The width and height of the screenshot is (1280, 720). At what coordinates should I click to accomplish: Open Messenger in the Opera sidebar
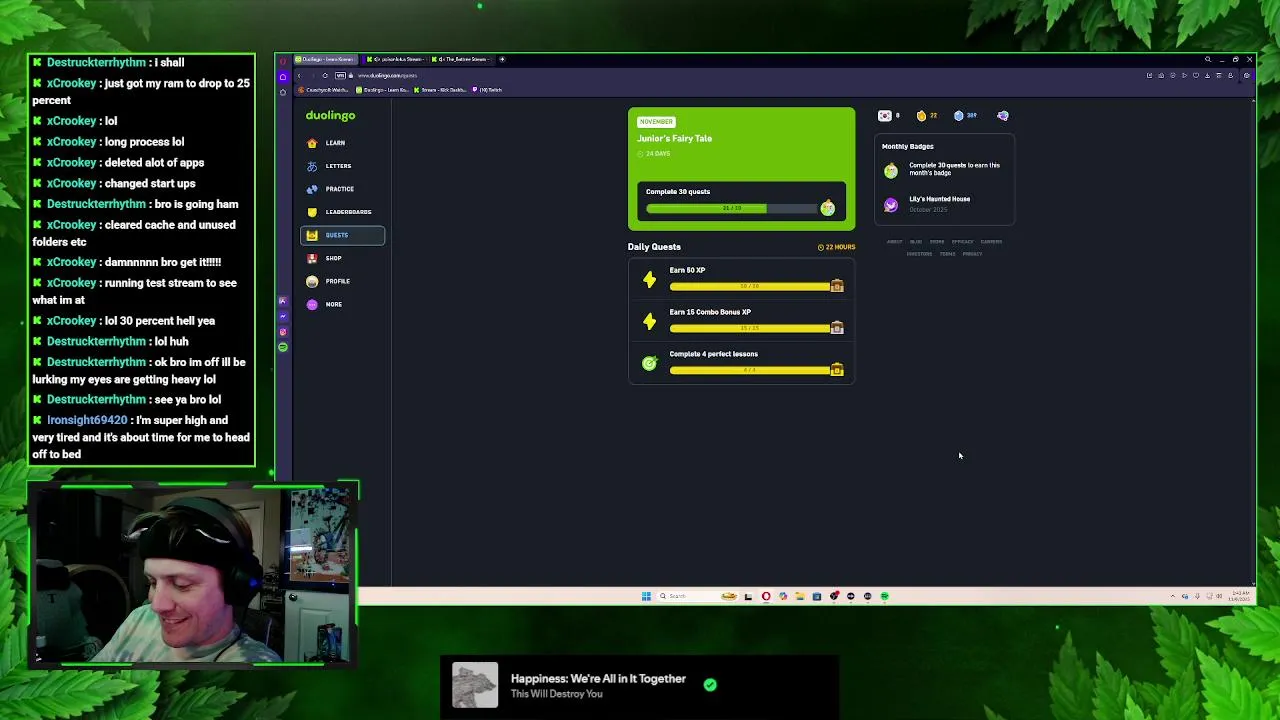[x=283, y=316]
